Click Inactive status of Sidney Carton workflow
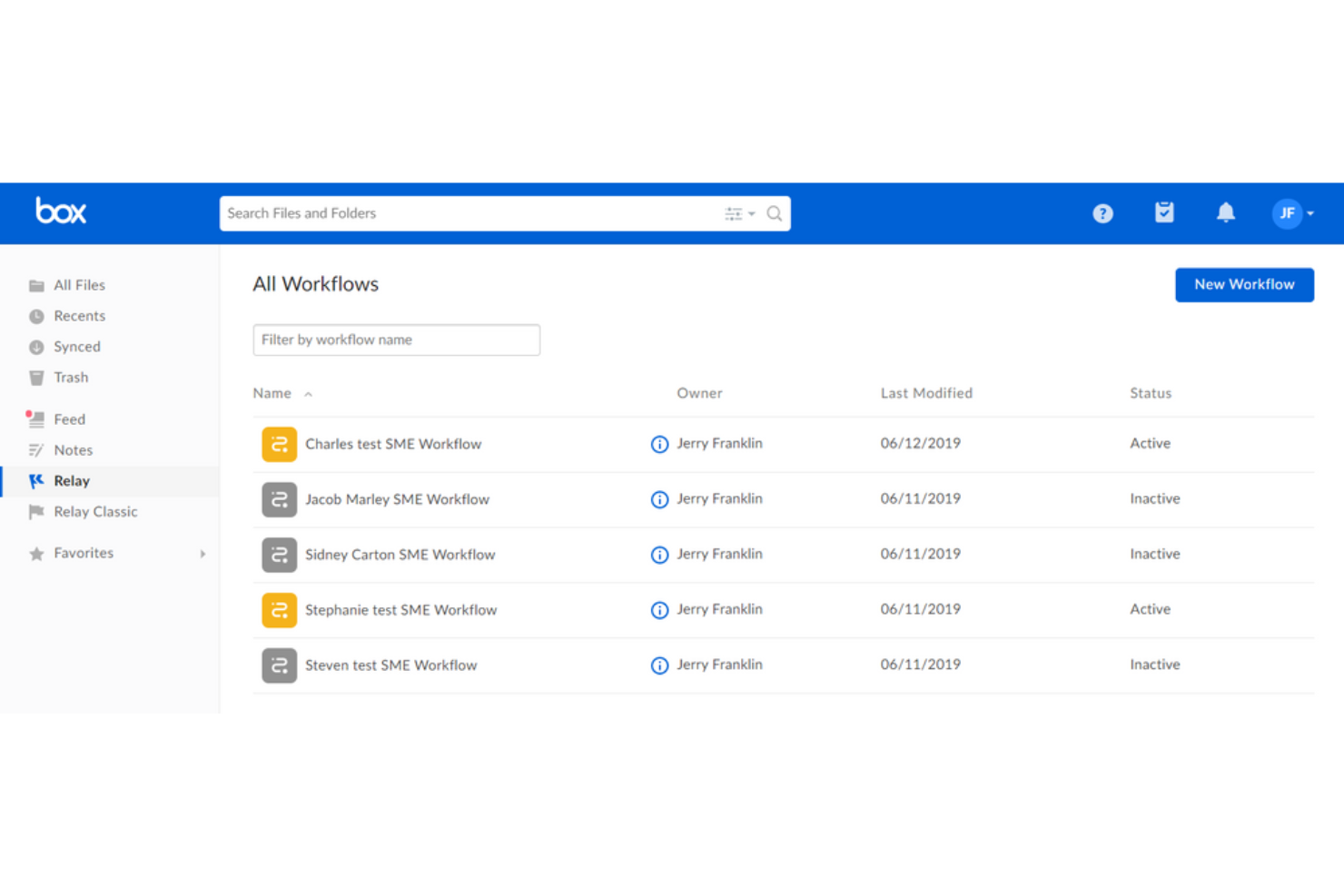 tap(1154, 554)
